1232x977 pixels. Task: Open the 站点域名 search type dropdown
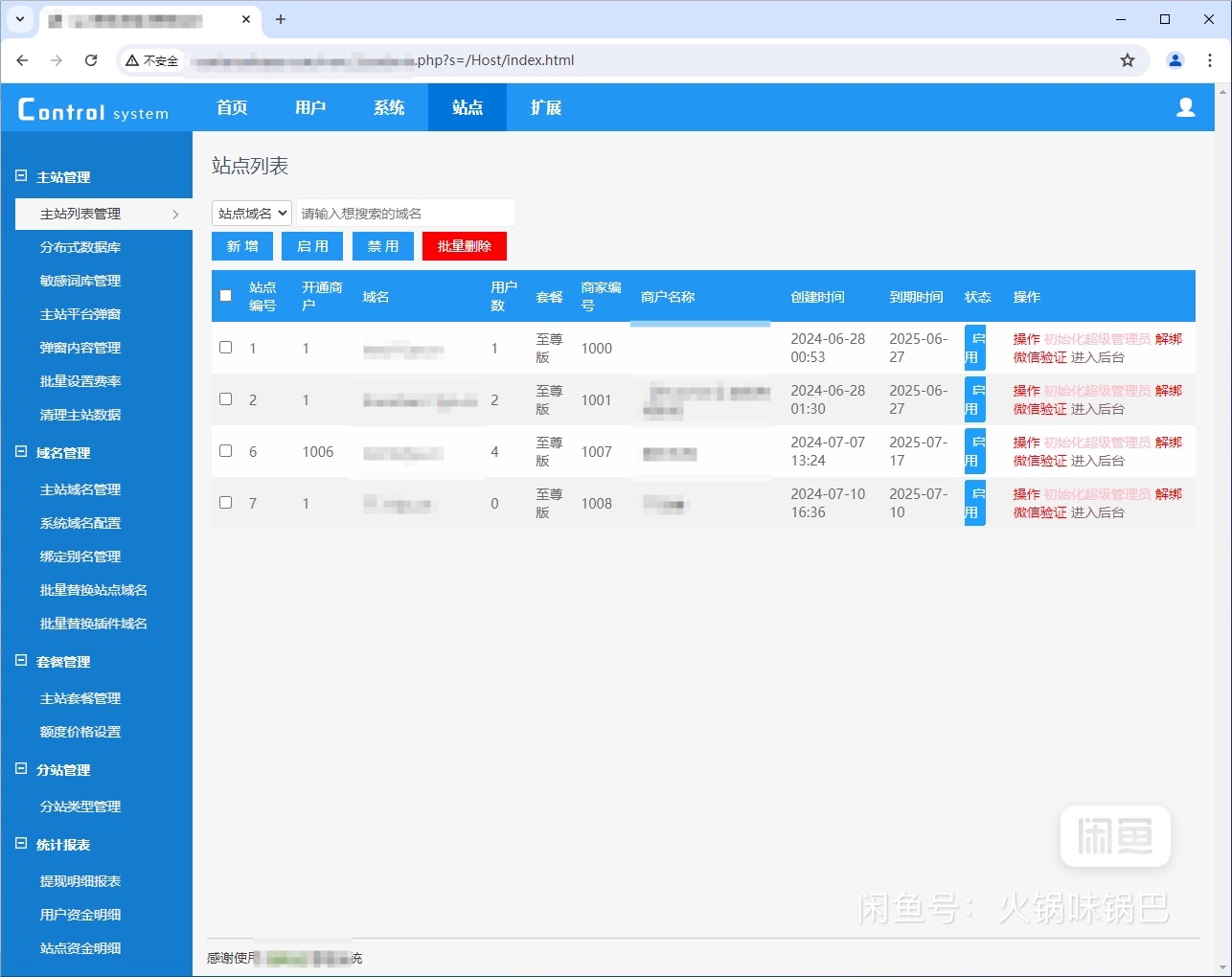(x=252, y=214)
